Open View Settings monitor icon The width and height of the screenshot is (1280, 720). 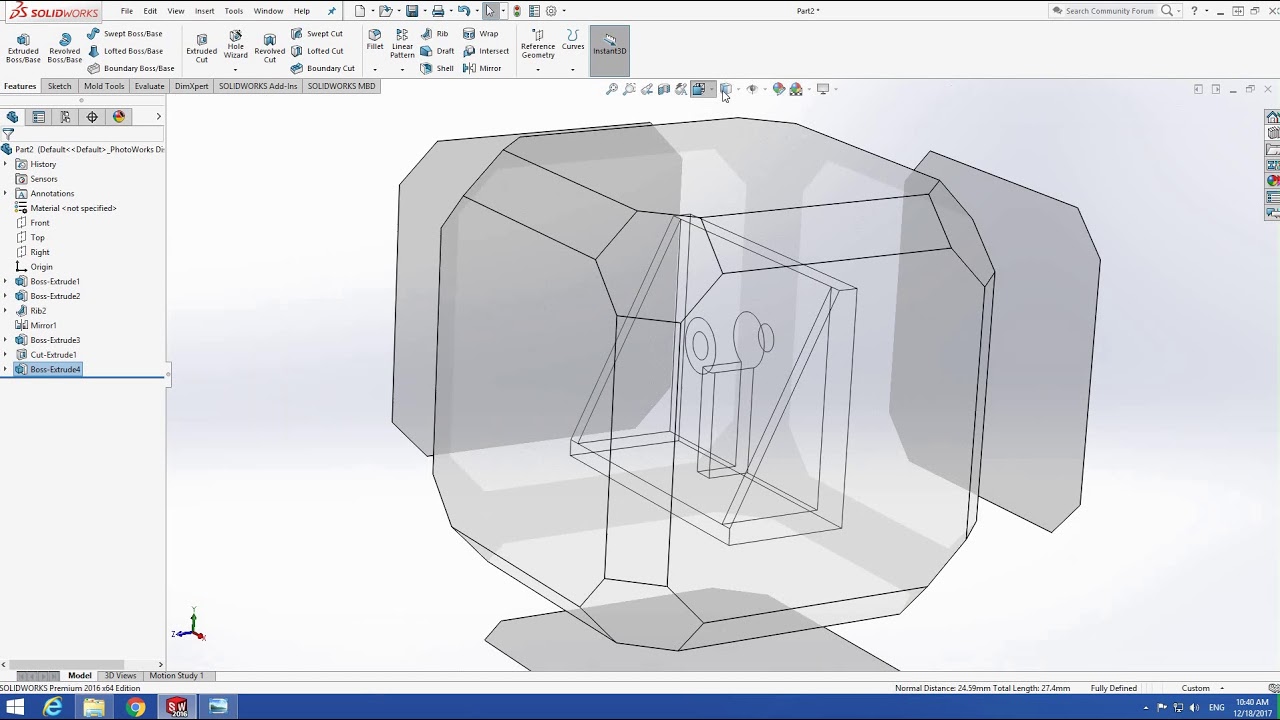(x=823, y=89)
